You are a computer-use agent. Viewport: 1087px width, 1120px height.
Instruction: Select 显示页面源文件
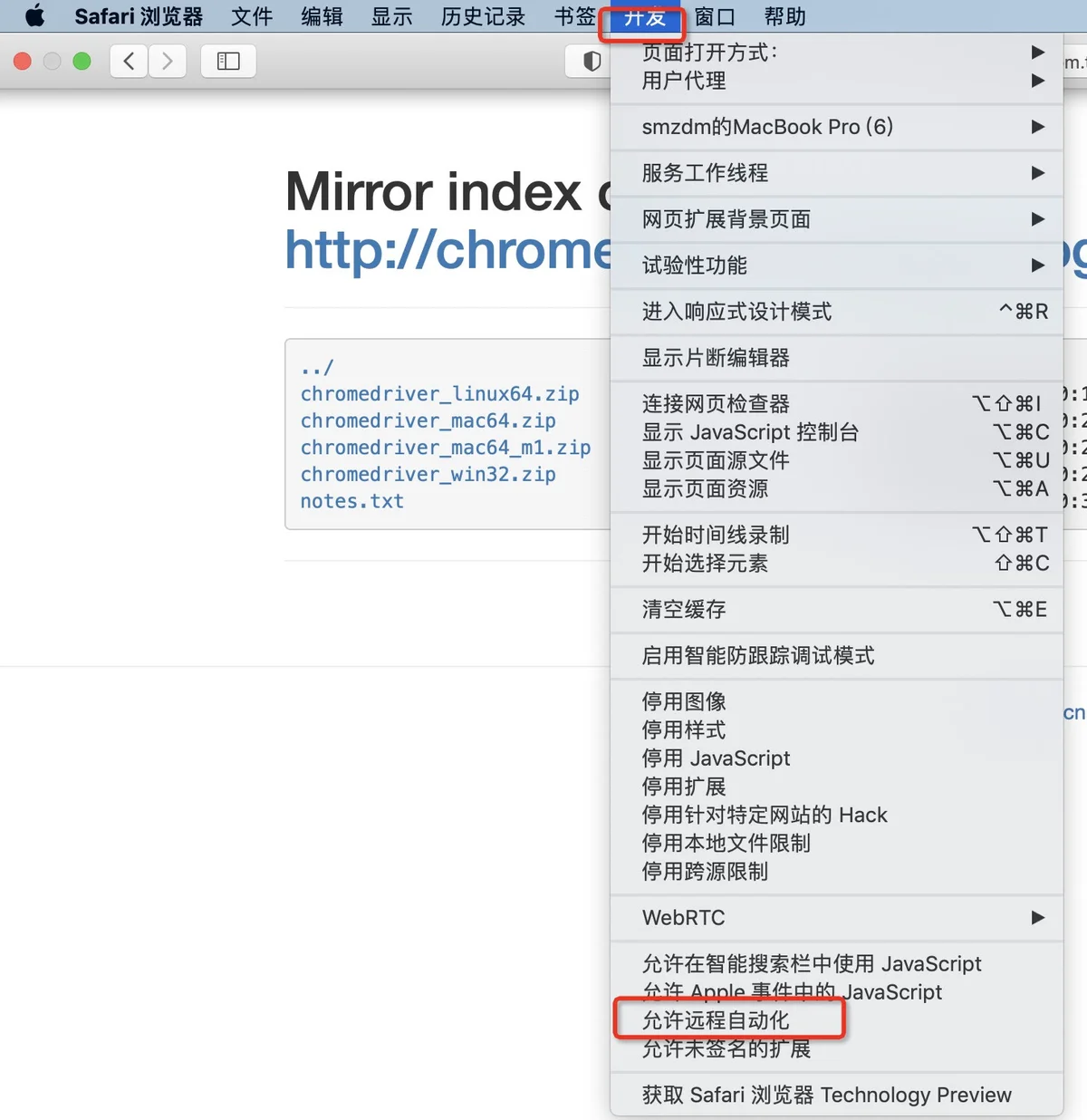coord(837,460)
